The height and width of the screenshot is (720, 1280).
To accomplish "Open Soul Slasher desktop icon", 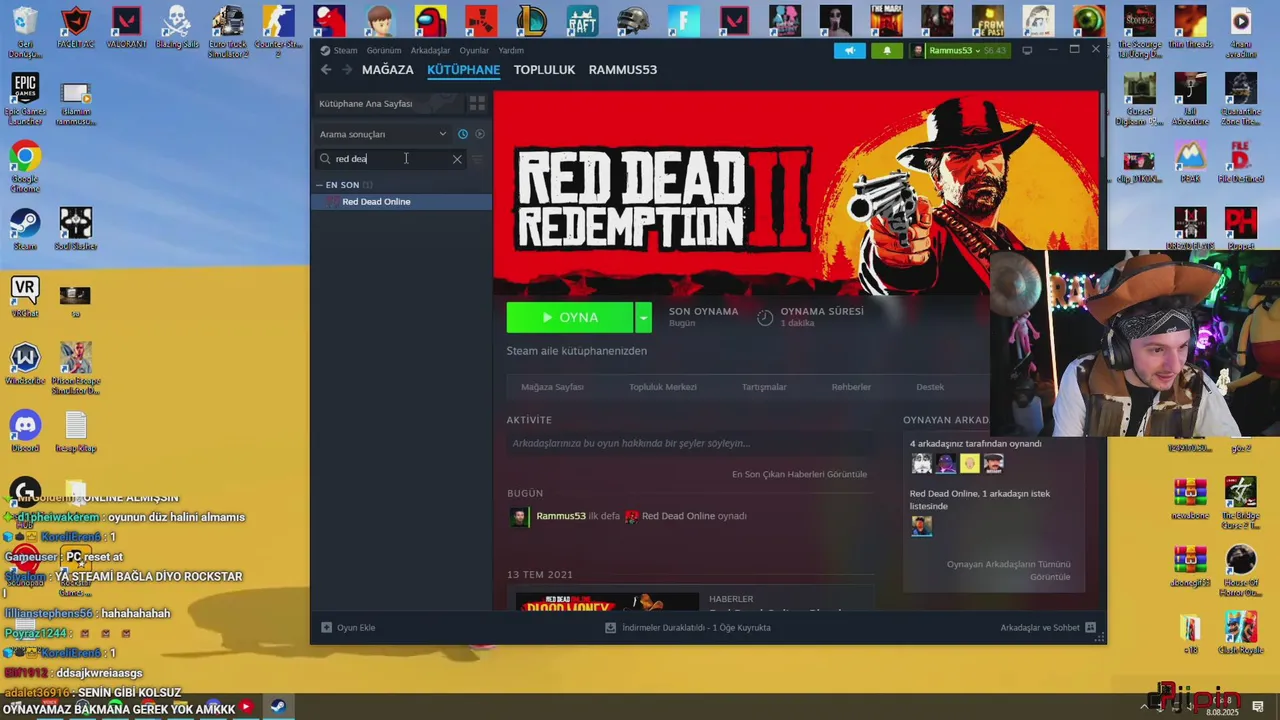I will [x=75, y=230].
